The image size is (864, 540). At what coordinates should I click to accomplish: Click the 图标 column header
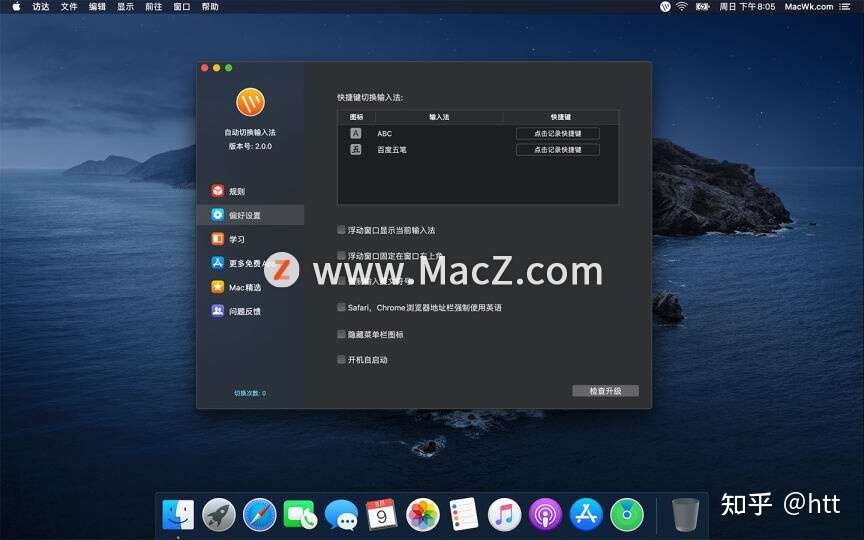click(357, 117)
